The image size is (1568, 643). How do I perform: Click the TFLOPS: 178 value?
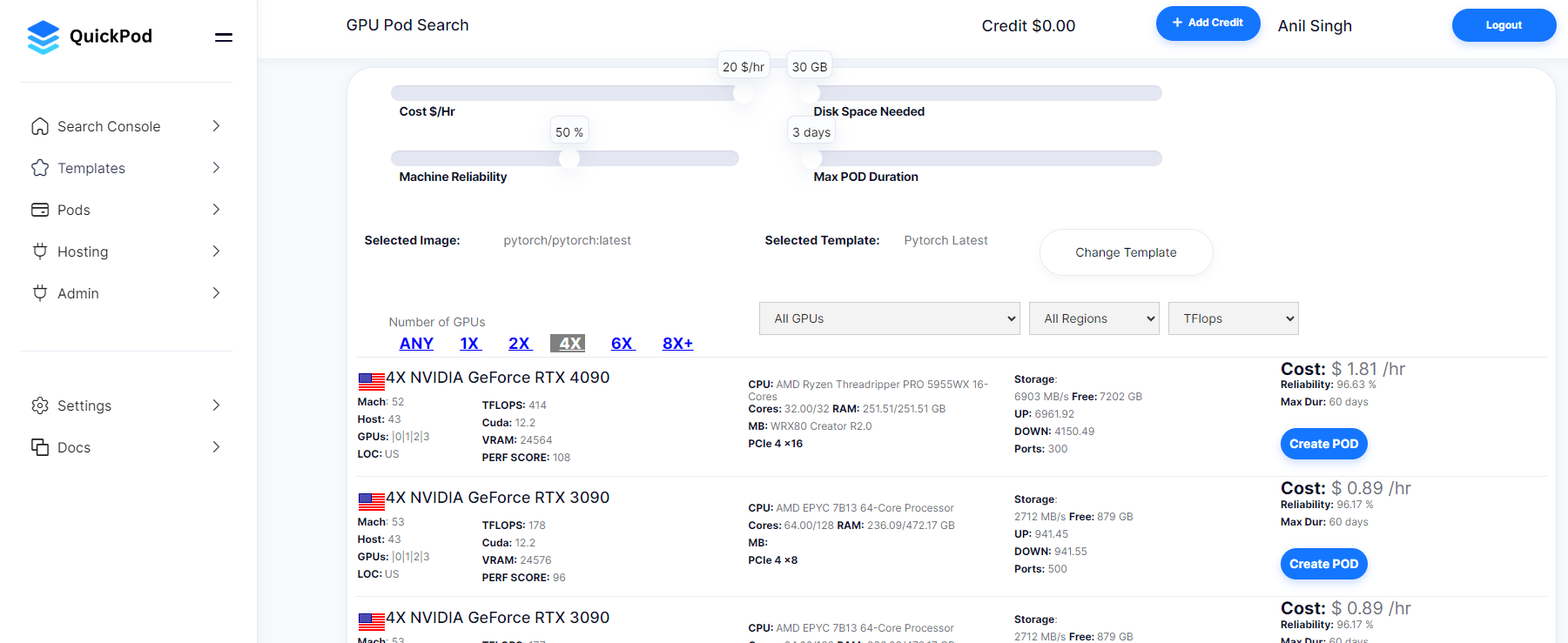[514, 526]
